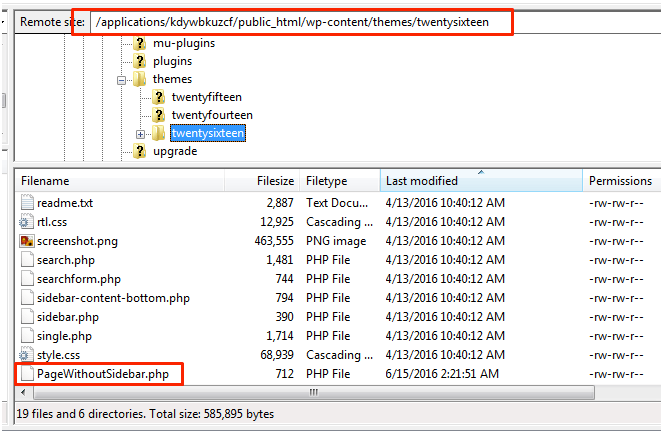Viewport: 665px width, 434px height.
Task: Sort files by Last modified column
Action: pyautogui.click(x=480, y=181)
